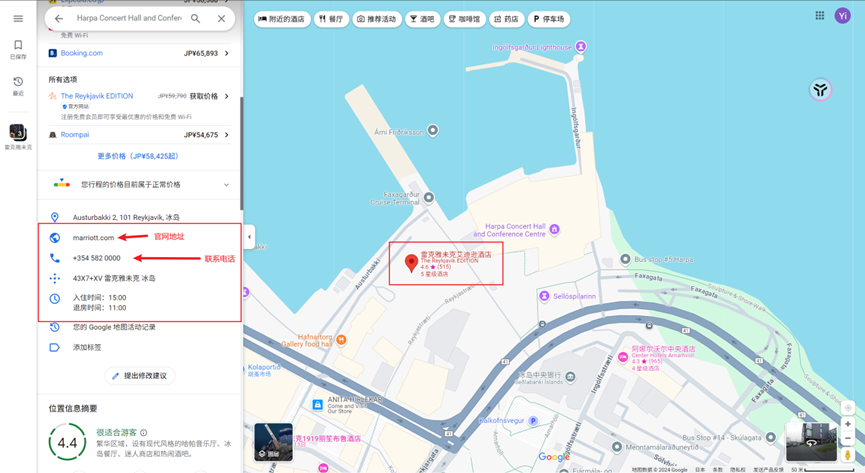Open the Yi account avatar
Viewport: 865px width, 473px height.
tap(842, 16)
